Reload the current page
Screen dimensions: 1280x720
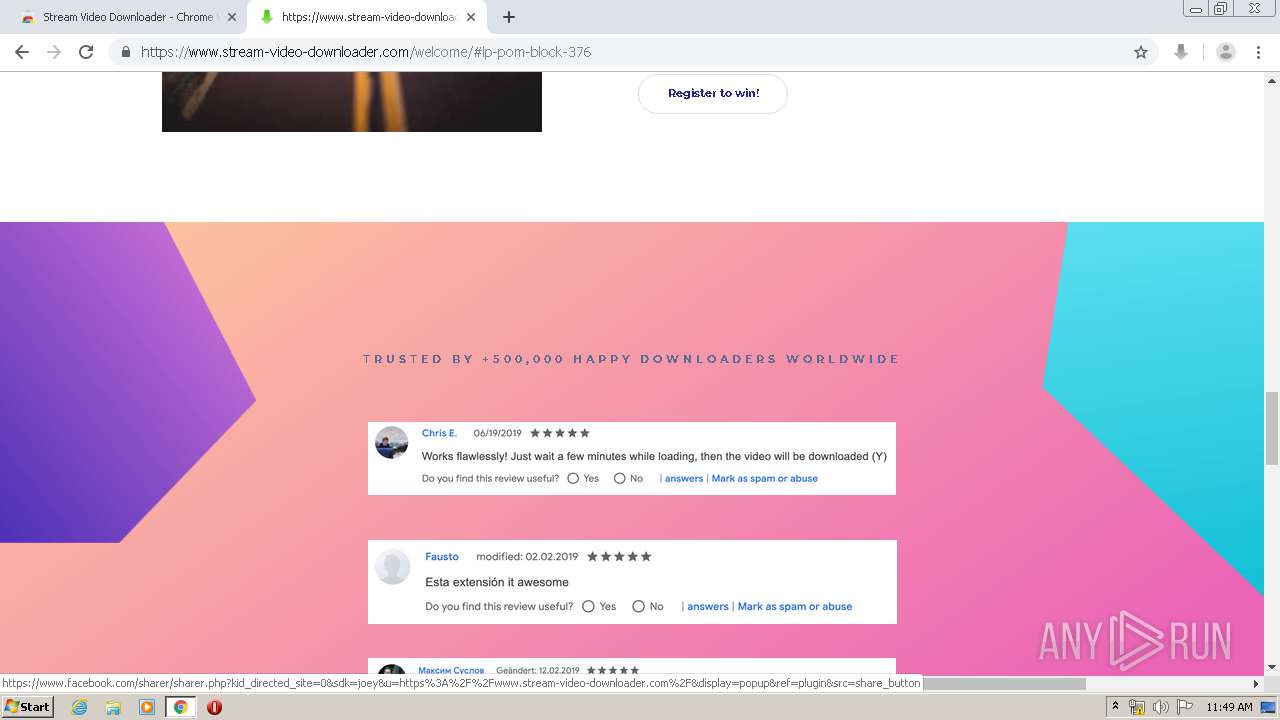pos(86,52)
